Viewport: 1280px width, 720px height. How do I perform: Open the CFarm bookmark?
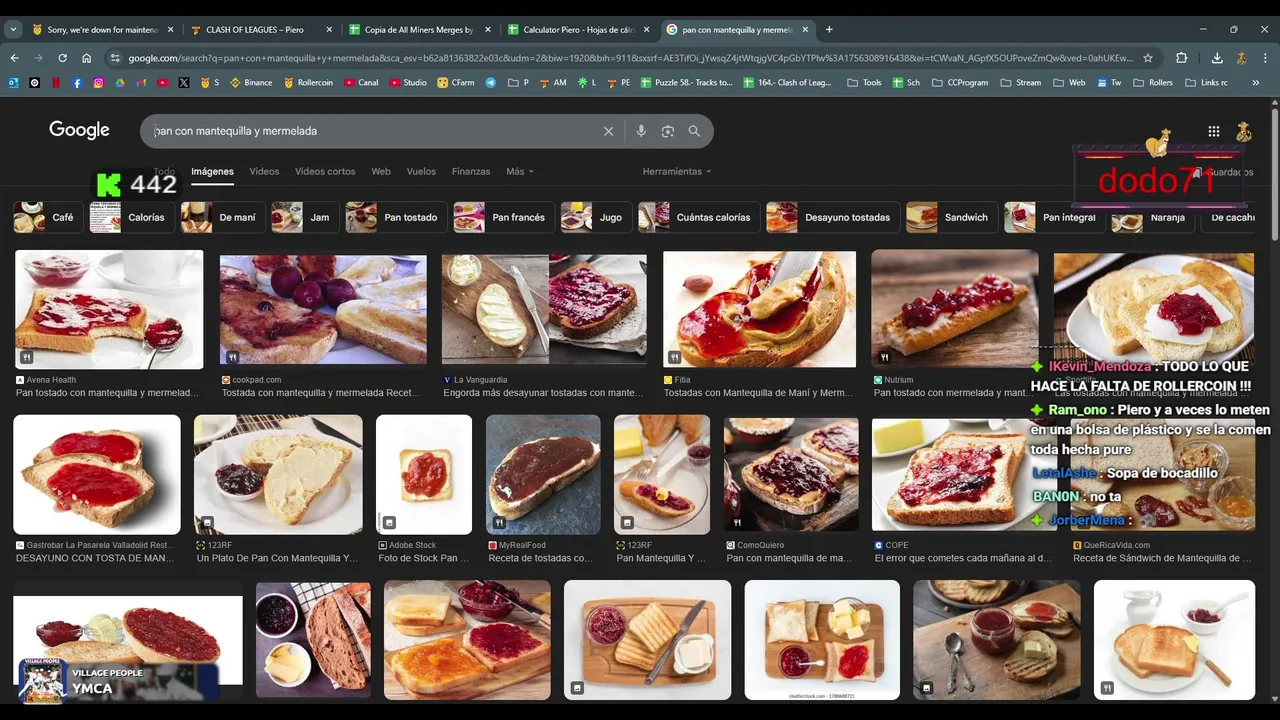[456, 83]
